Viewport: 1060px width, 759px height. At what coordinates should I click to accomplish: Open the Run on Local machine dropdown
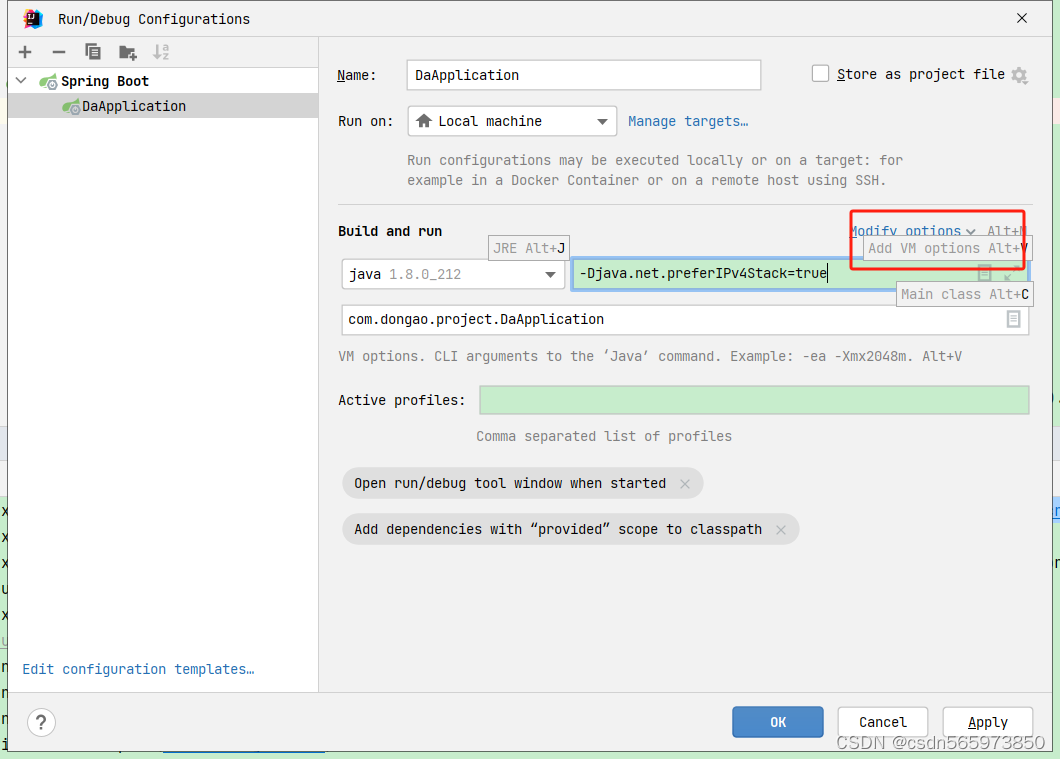(x=600, y=121)
